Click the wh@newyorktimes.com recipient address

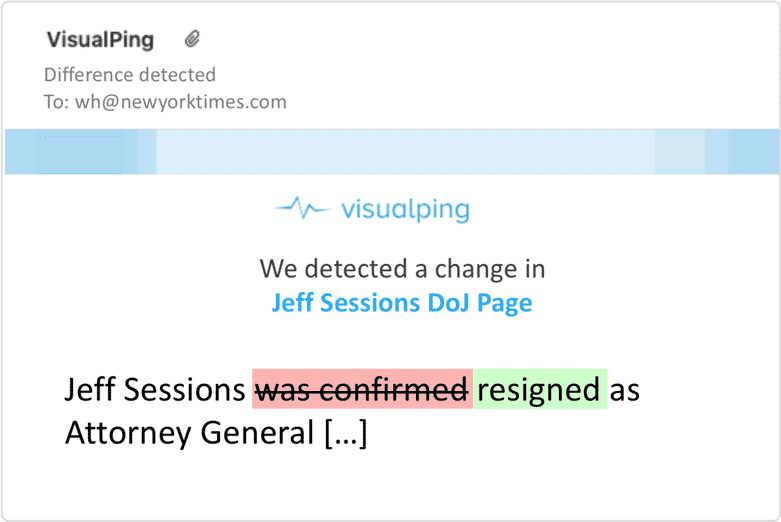(181, 102)
